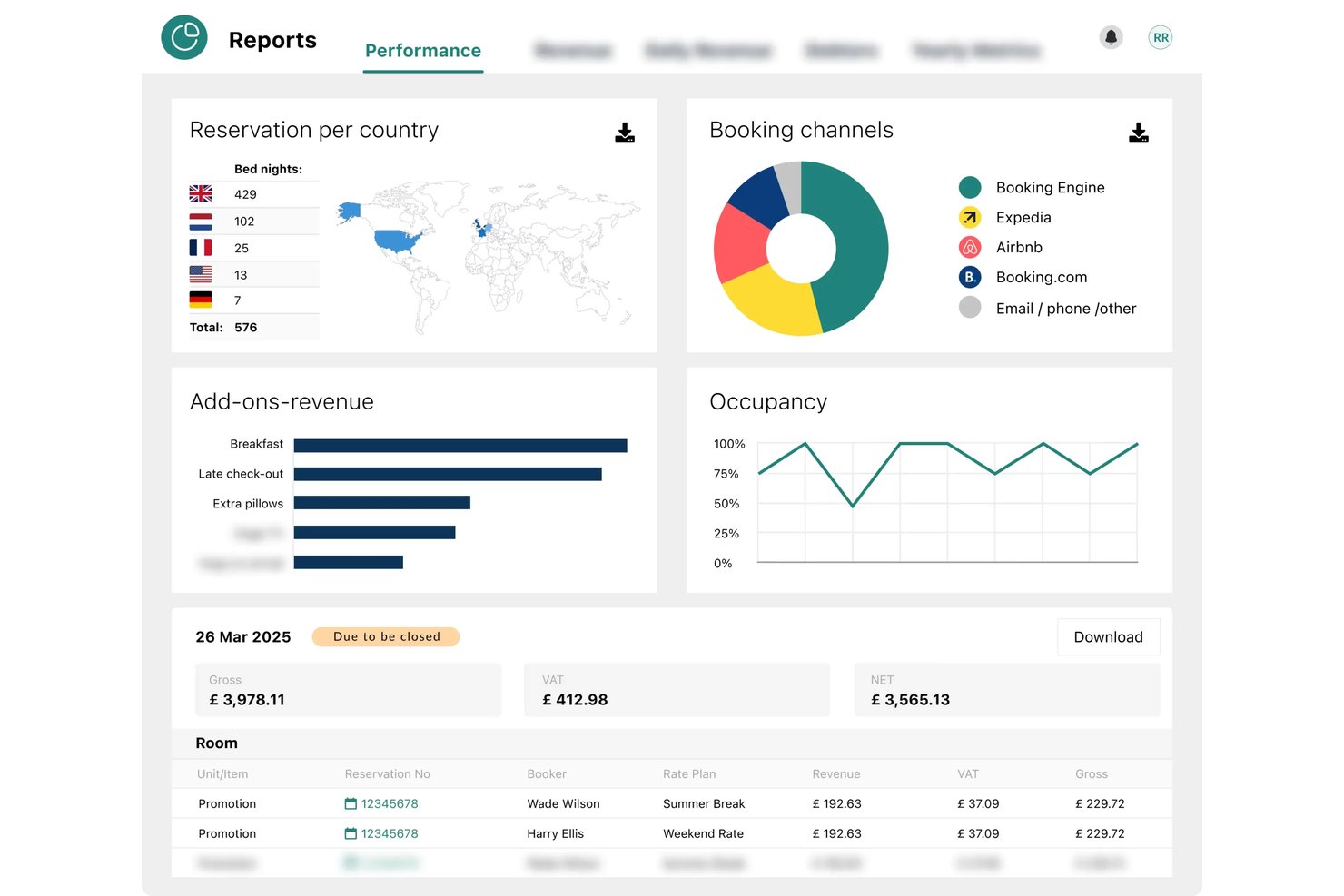Viewport: 1344px width, 896px height.
Task: Open reservation 12345678 for Harry Ellis
Action: point(390,833)
